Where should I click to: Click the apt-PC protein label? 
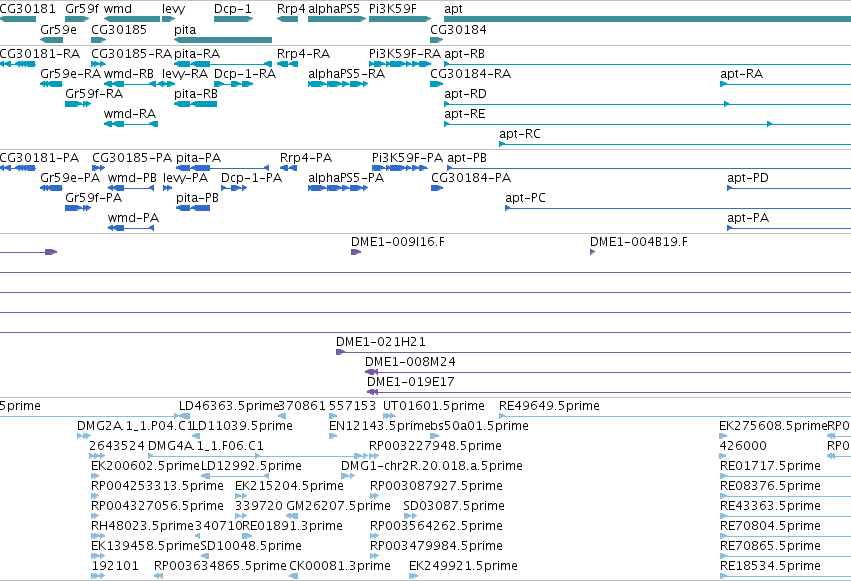click(525, 199)
